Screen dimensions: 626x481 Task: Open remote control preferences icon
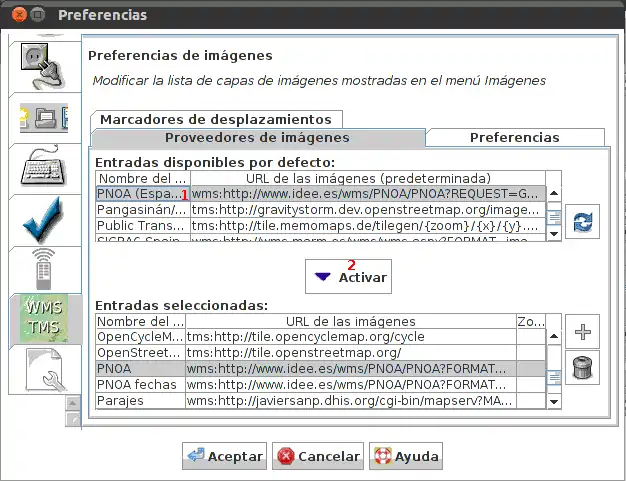(x=42, y=268)
